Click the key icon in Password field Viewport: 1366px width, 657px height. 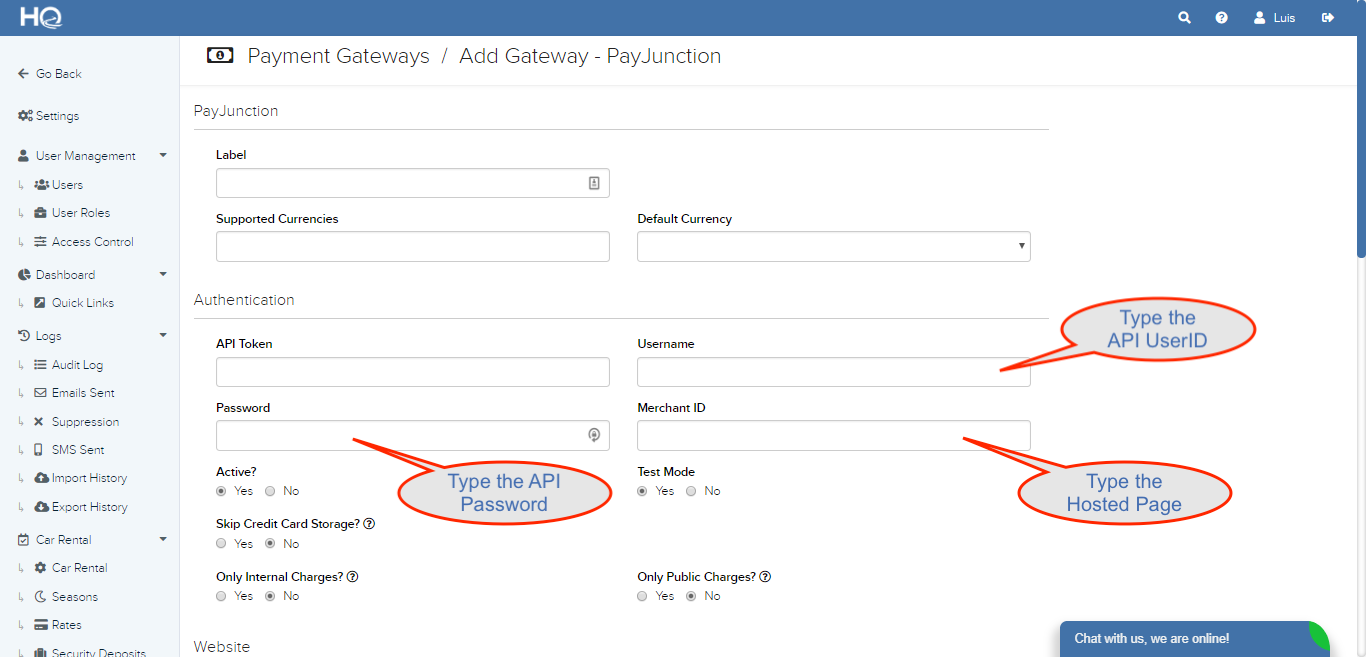(593, 435)
